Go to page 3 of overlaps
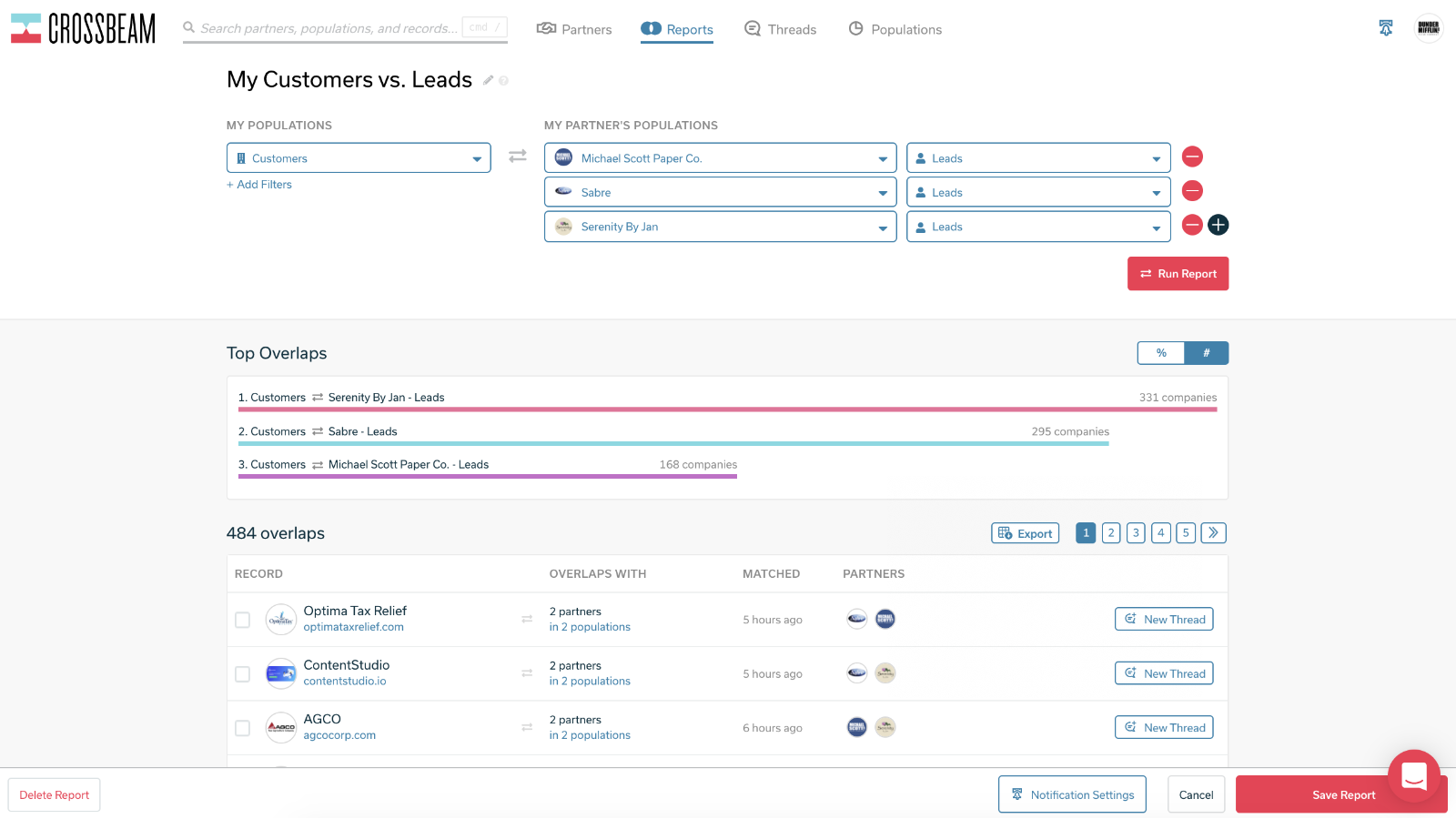This screenshot has height=819, width=1456. [x=1136, y=533]
